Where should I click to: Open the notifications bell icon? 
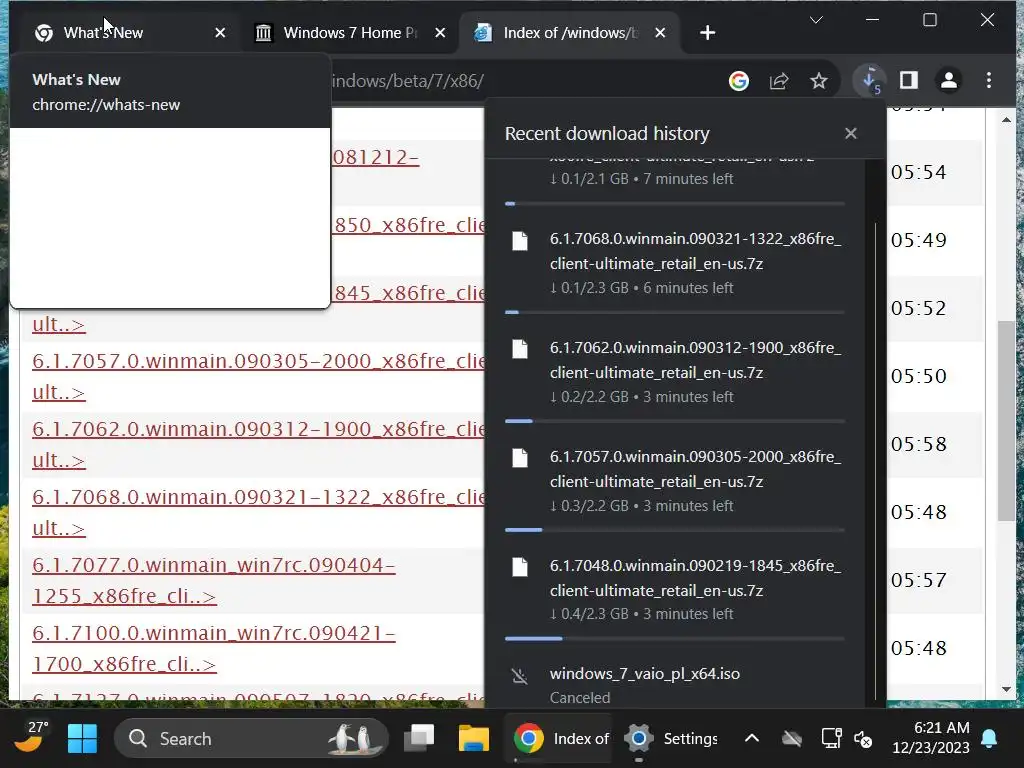[x=989, y=738]
